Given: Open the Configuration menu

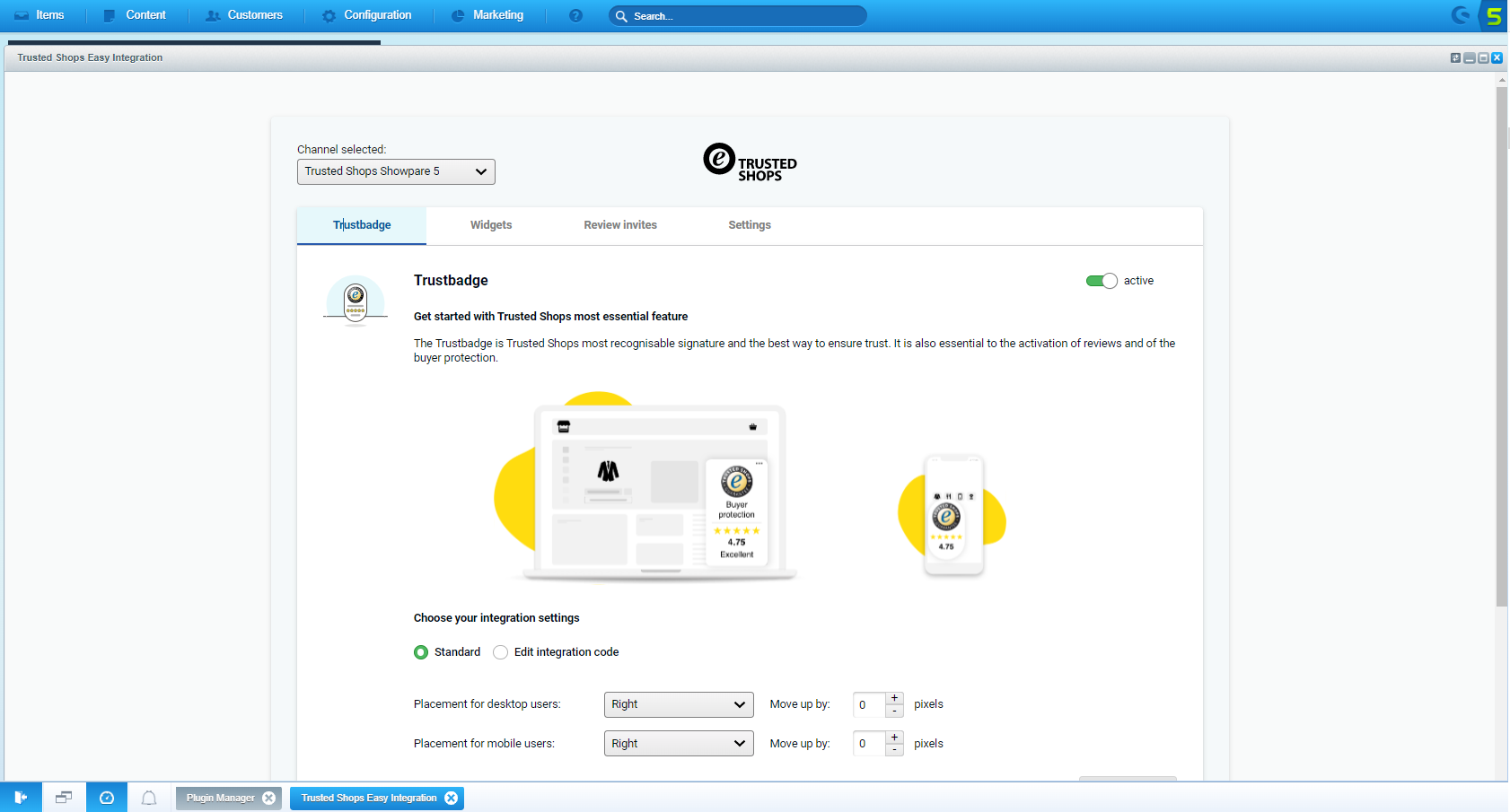Looking at the screenshot, I should click(x=367, y=15).
